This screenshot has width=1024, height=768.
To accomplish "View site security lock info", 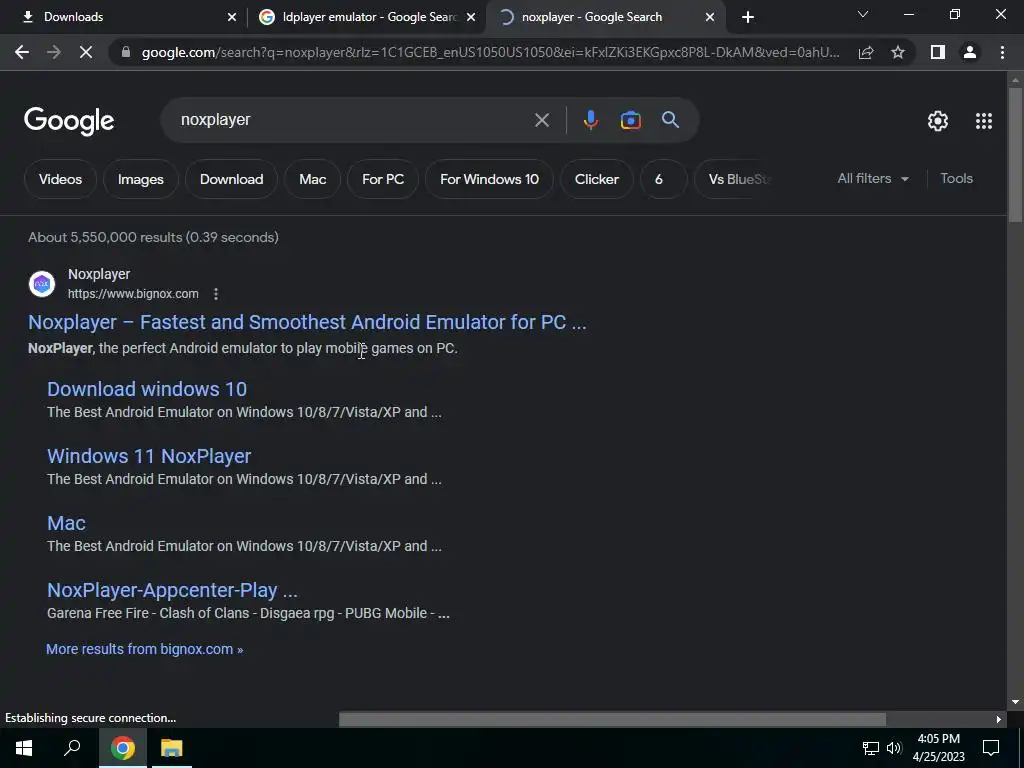I will tap(126, 52).
